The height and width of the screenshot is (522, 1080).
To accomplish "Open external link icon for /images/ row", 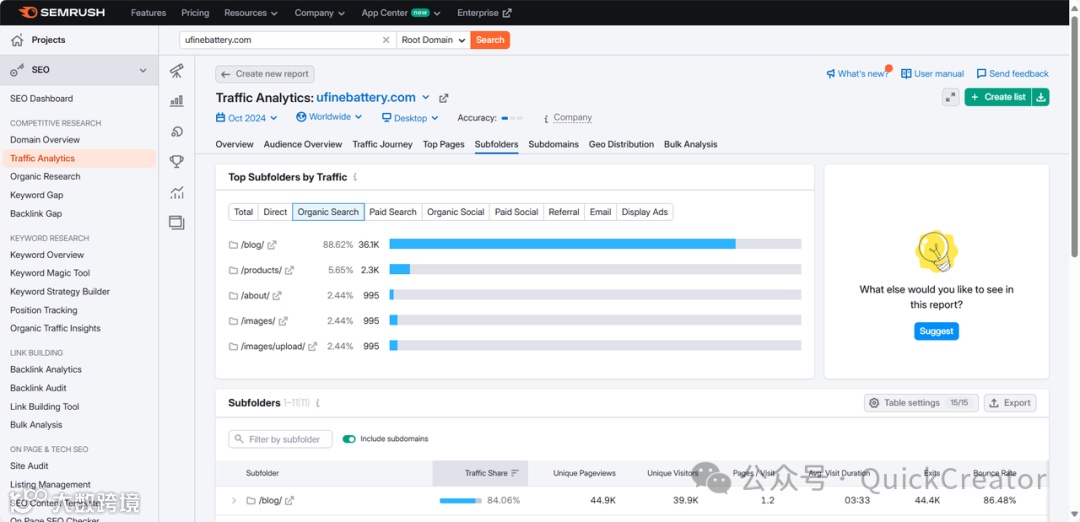I will pyautogui.click(x=283, y=321).
